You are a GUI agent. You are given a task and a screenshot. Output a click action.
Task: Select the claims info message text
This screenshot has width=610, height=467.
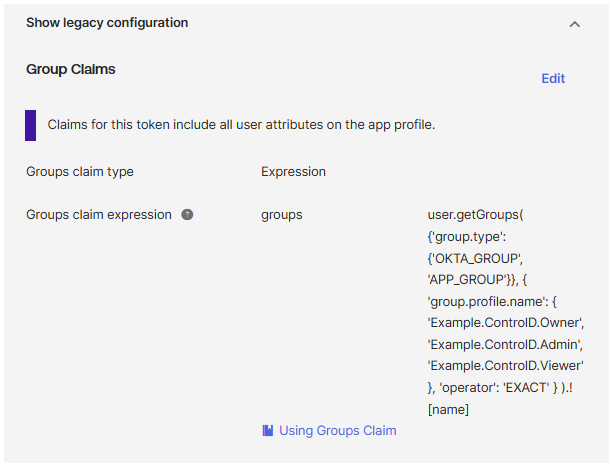(241, 125)
